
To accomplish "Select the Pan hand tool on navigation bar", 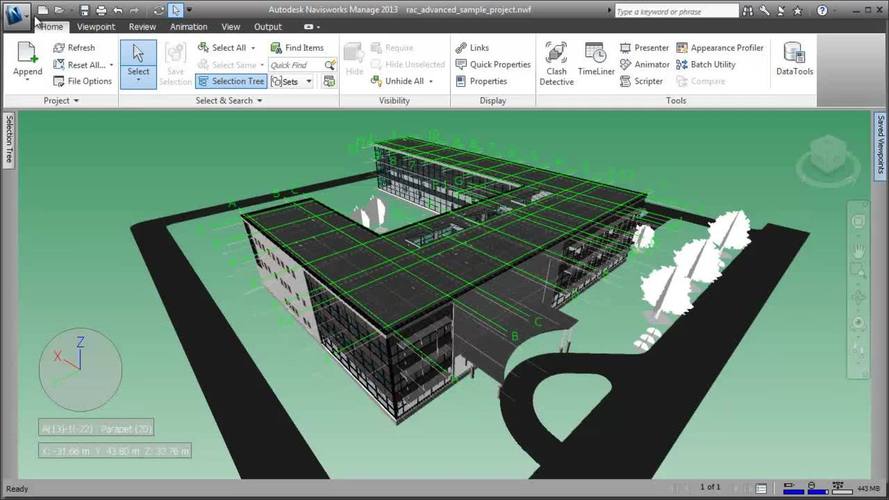I will pyautogui.click(x=858, y=250).
